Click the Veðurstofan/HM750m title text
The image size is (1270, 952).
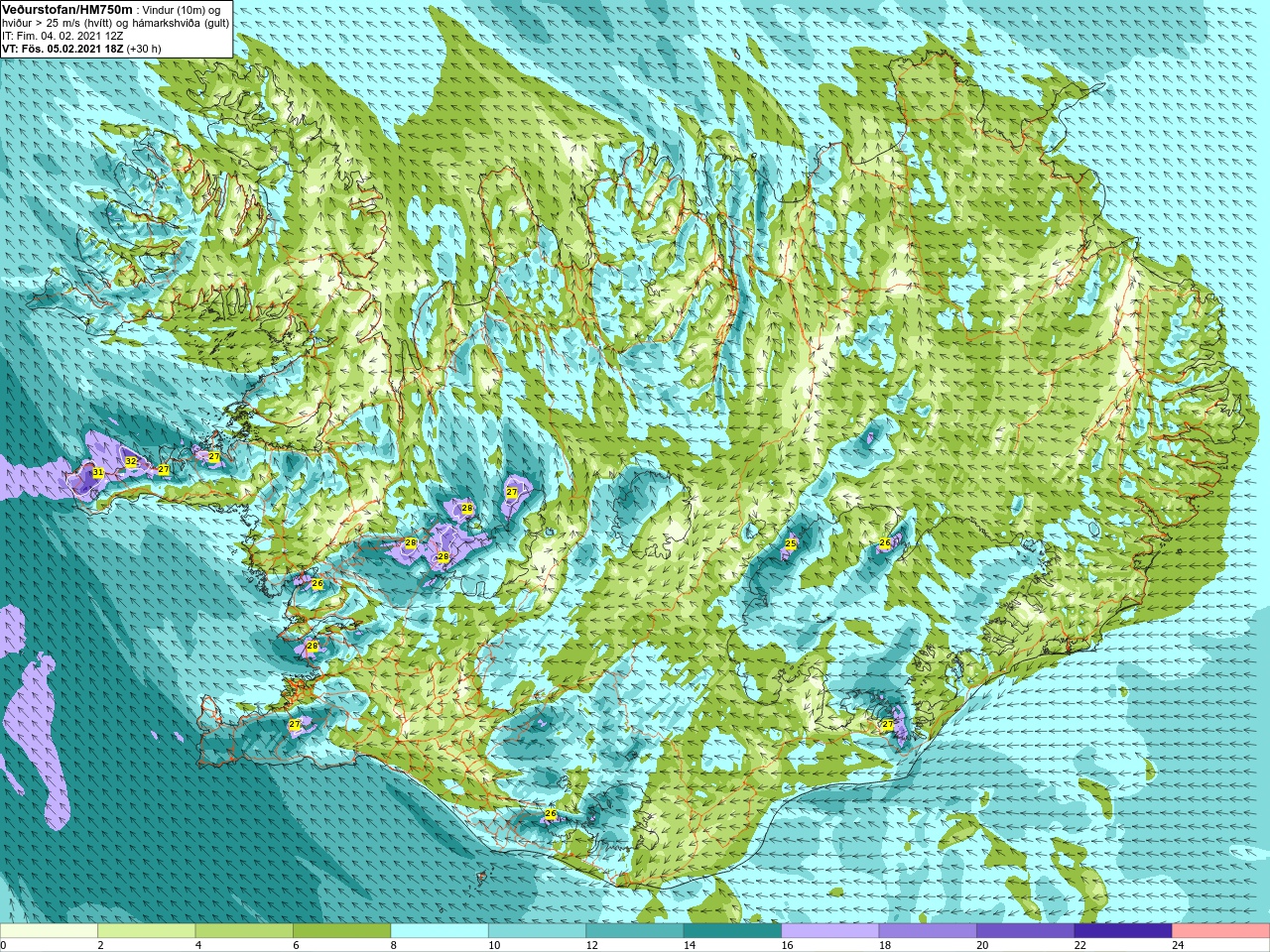[x=67, y=9]
